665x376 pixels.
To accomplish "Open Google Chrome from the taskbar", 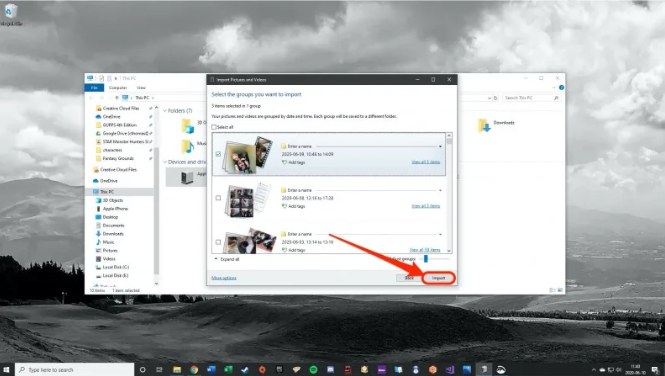I will (x=194, y=370).
